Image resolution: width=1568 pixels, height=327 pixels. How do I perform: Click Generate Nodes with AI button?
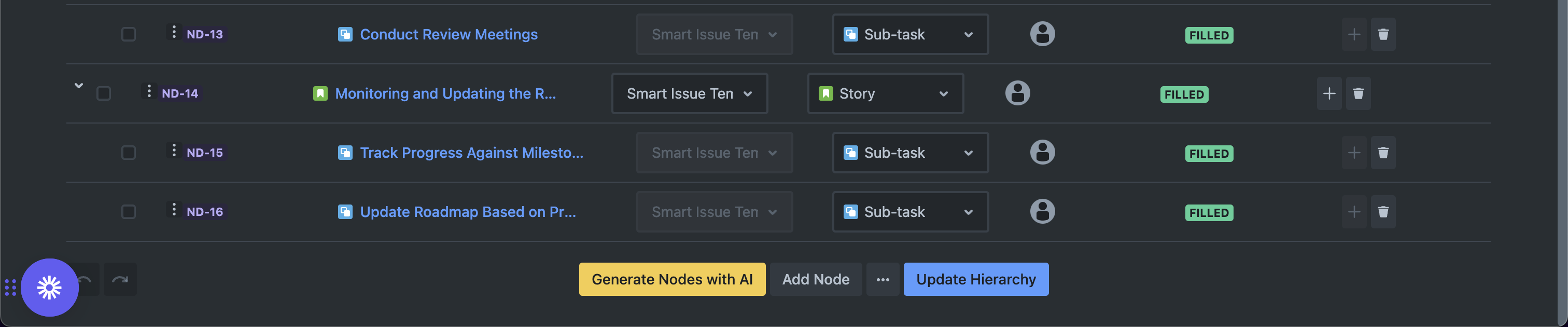tap(671, 279)
